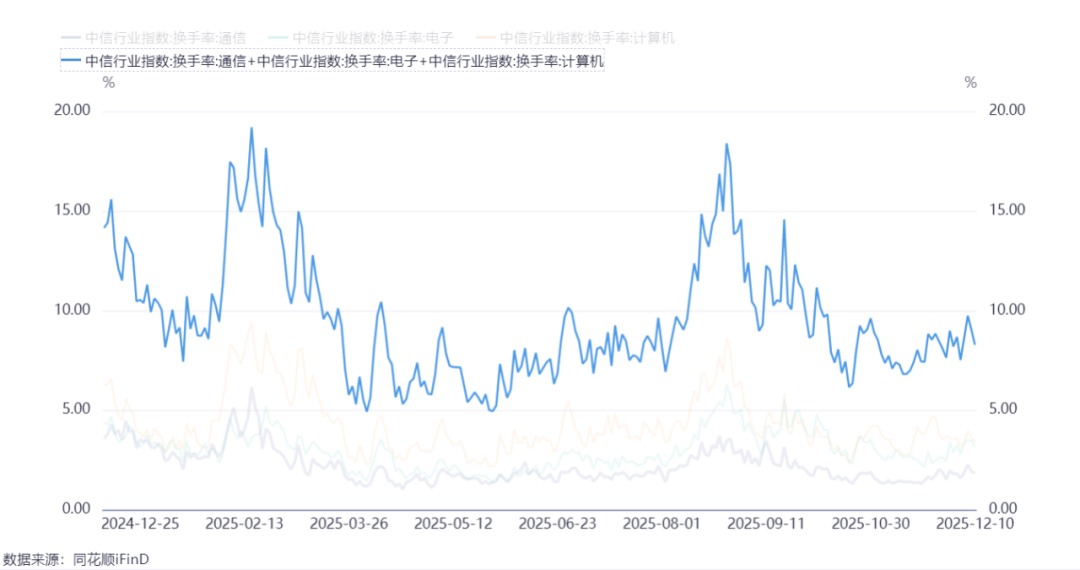Click the left axis 5.00 value

pyautogui.click(x=76, y=409)
